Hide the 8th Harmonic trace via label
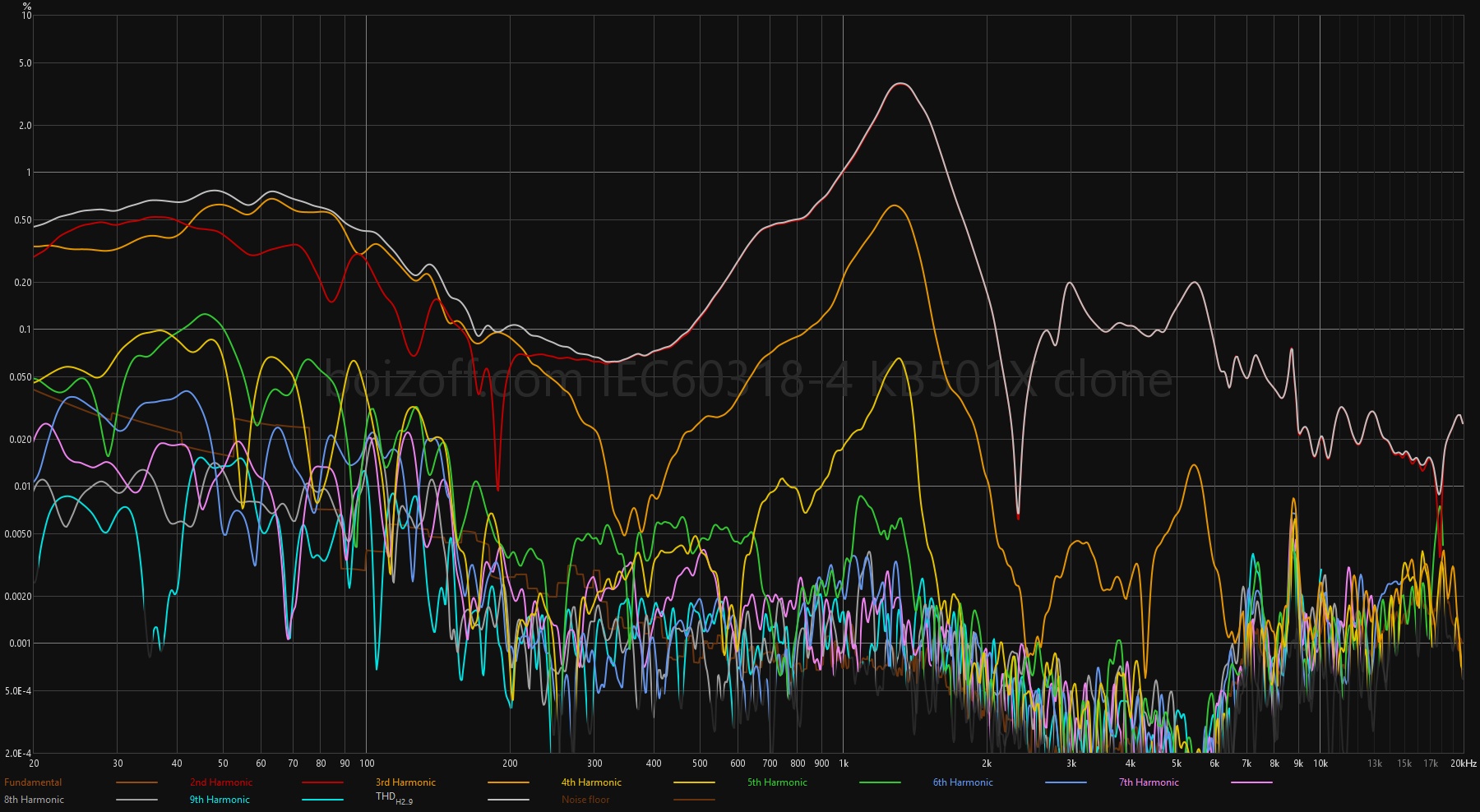The width and height of the screenshot is (1480, 812). [x=34, y=800]
